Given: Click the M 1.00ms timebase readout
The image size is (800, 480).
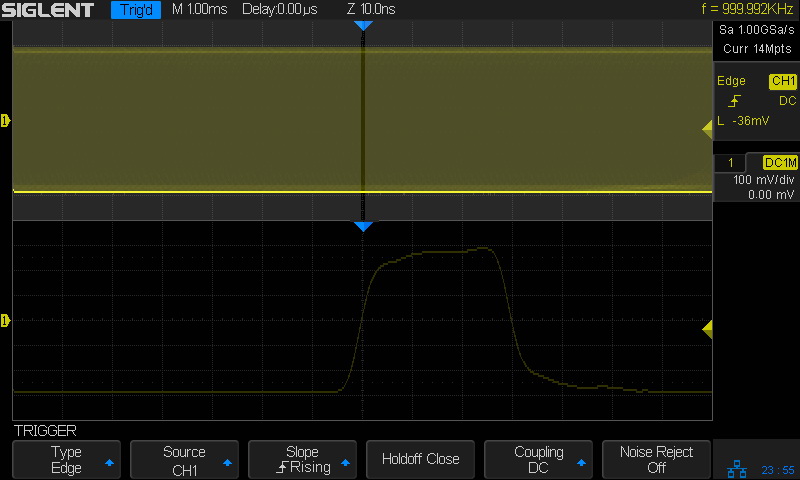Looking at the screenshot, I should [x=200, y=10].
